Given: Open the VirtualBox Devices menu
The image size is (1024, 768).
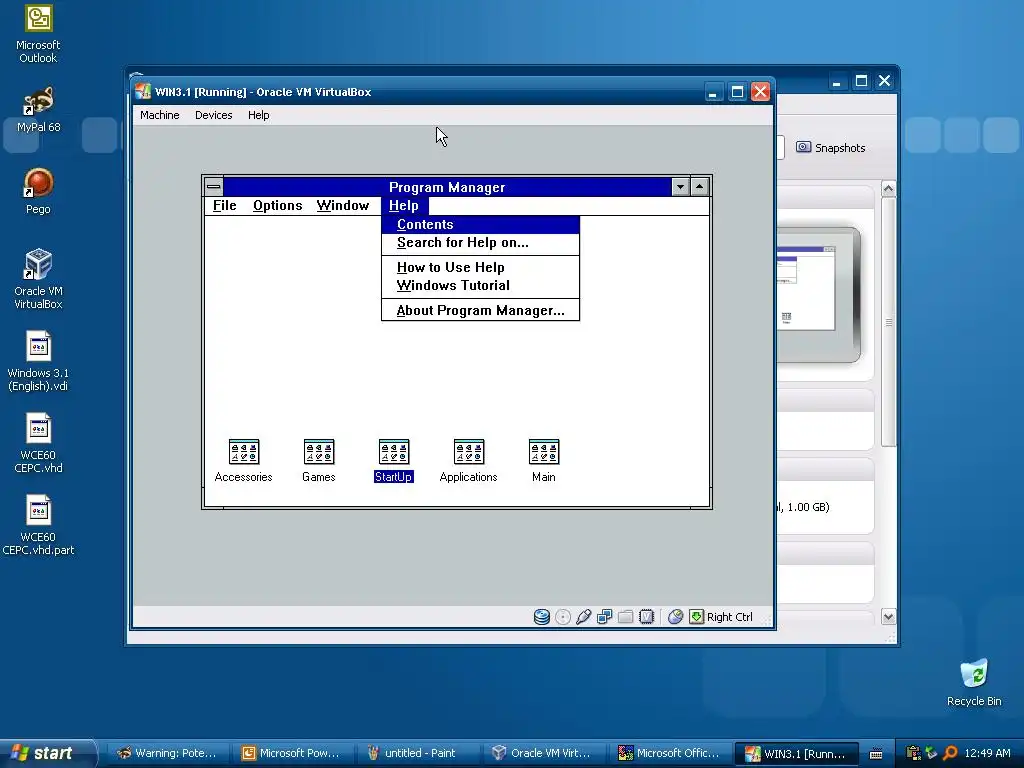Looking at the screenshot, I should (x=214, y=115).
